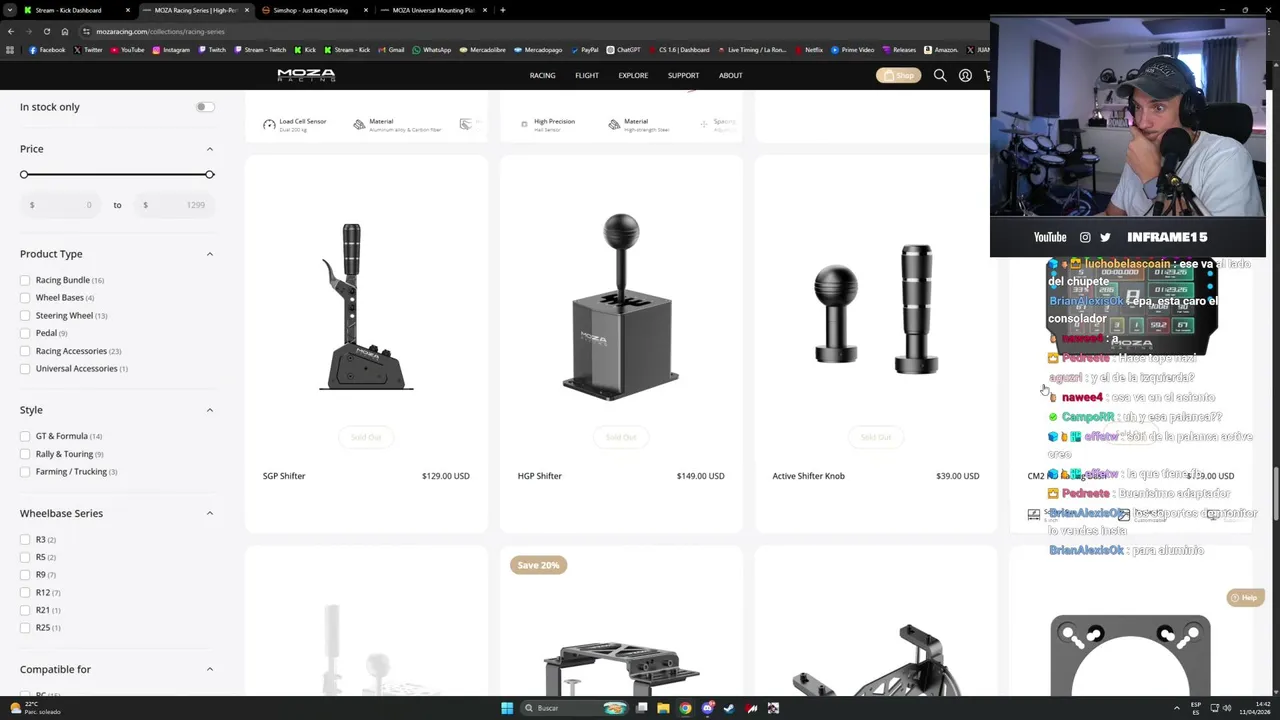Collapse the Wheelbase Series filter section
The width and height of the screenshot is (1280, 720).
point(209,513)
